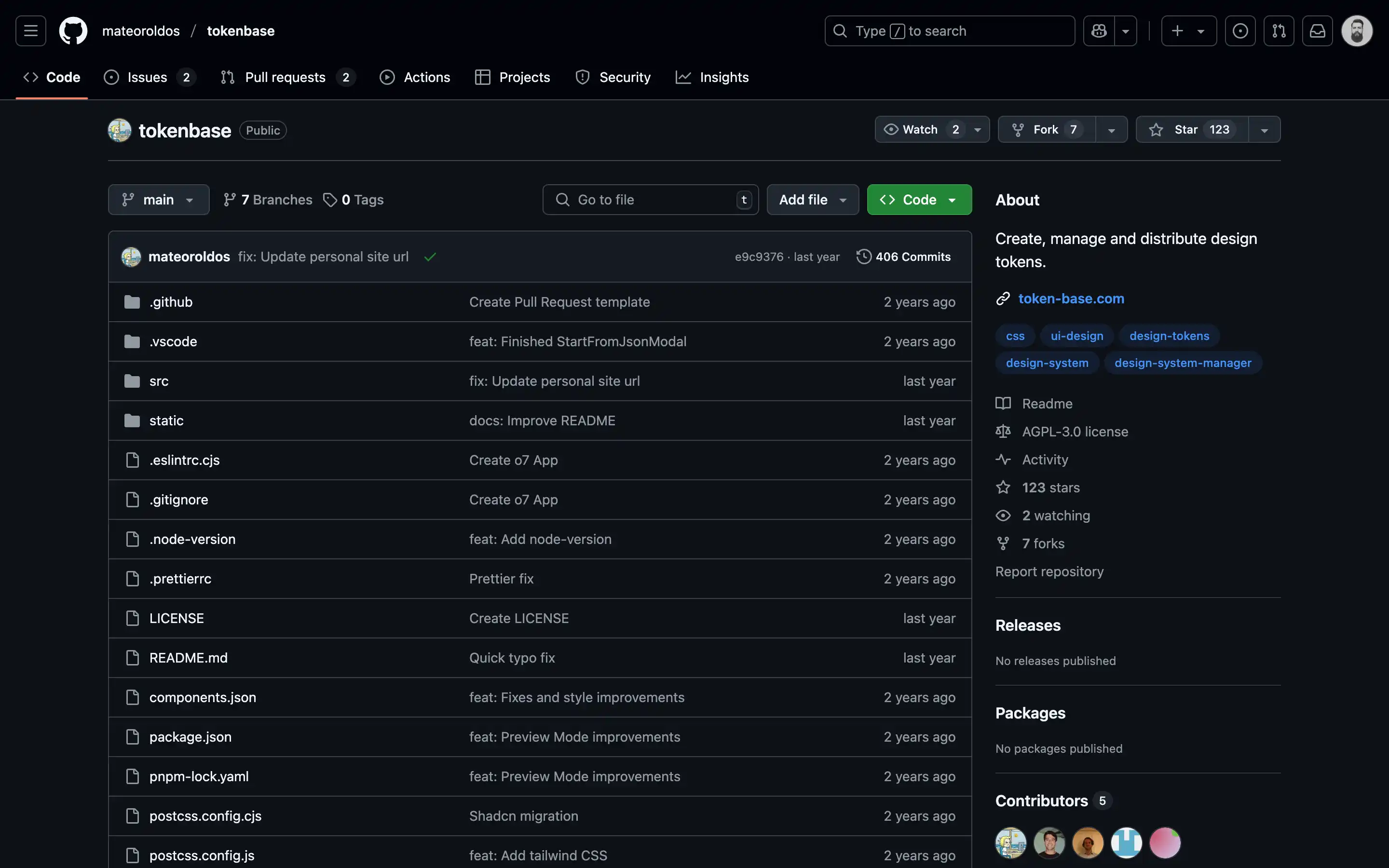
Task: Switch to the Actions tab
Action: coord(415,78)
